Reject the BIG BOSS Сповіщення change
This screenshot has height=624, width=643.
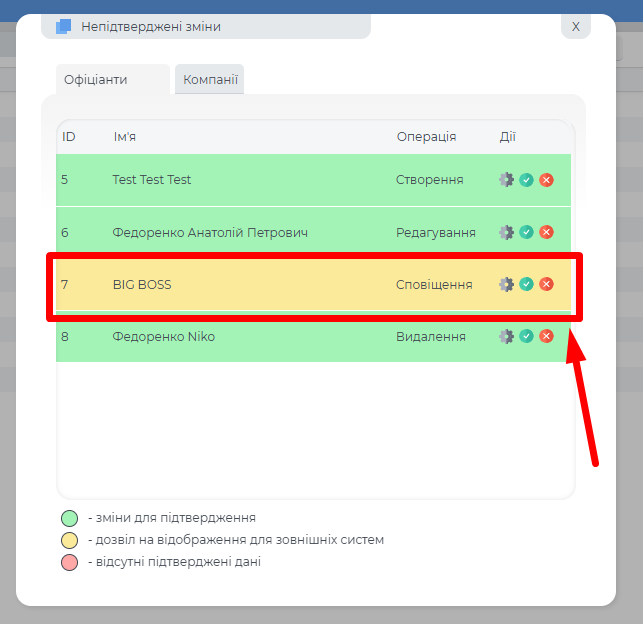(546, 284)
